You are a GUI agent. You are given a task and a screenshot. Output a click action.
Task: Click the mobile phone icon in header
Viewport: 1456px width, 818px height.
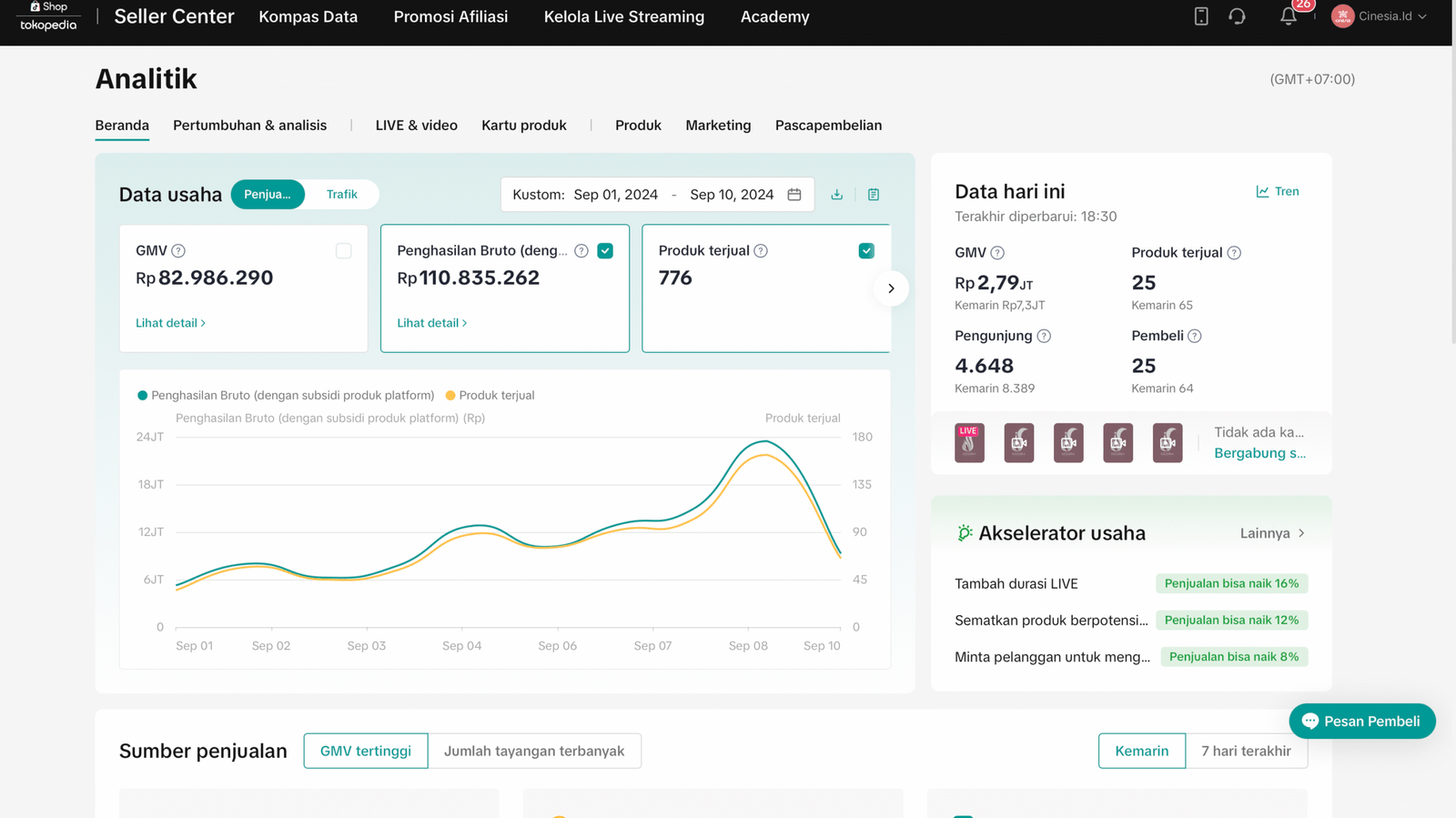coord(1201,16)
